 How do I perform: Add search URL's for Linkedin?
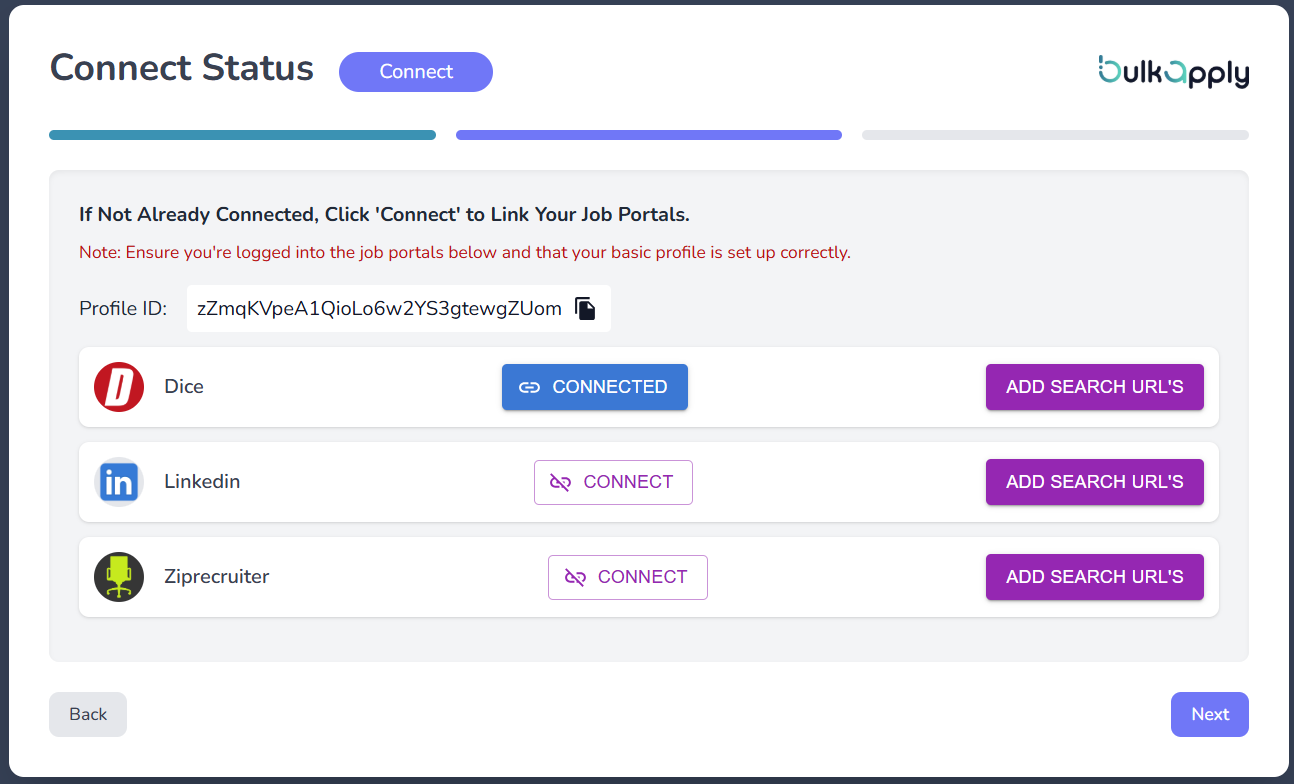(x=1094, y=482)
